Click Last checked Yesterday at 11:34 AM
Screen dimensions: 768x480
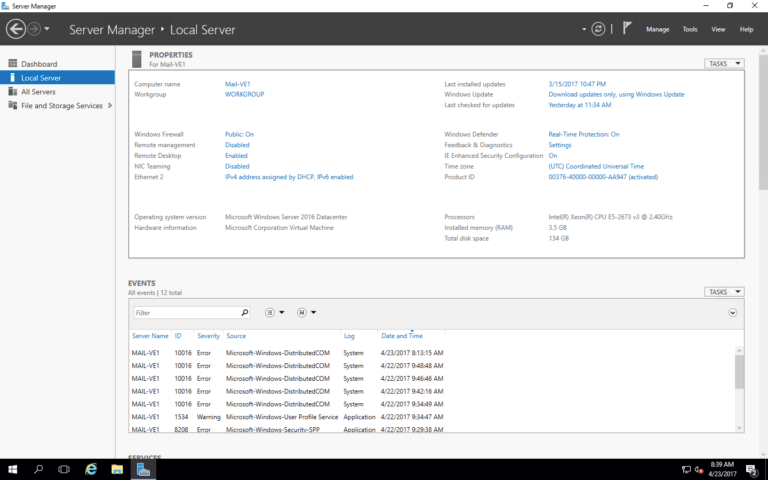(580, 105)
